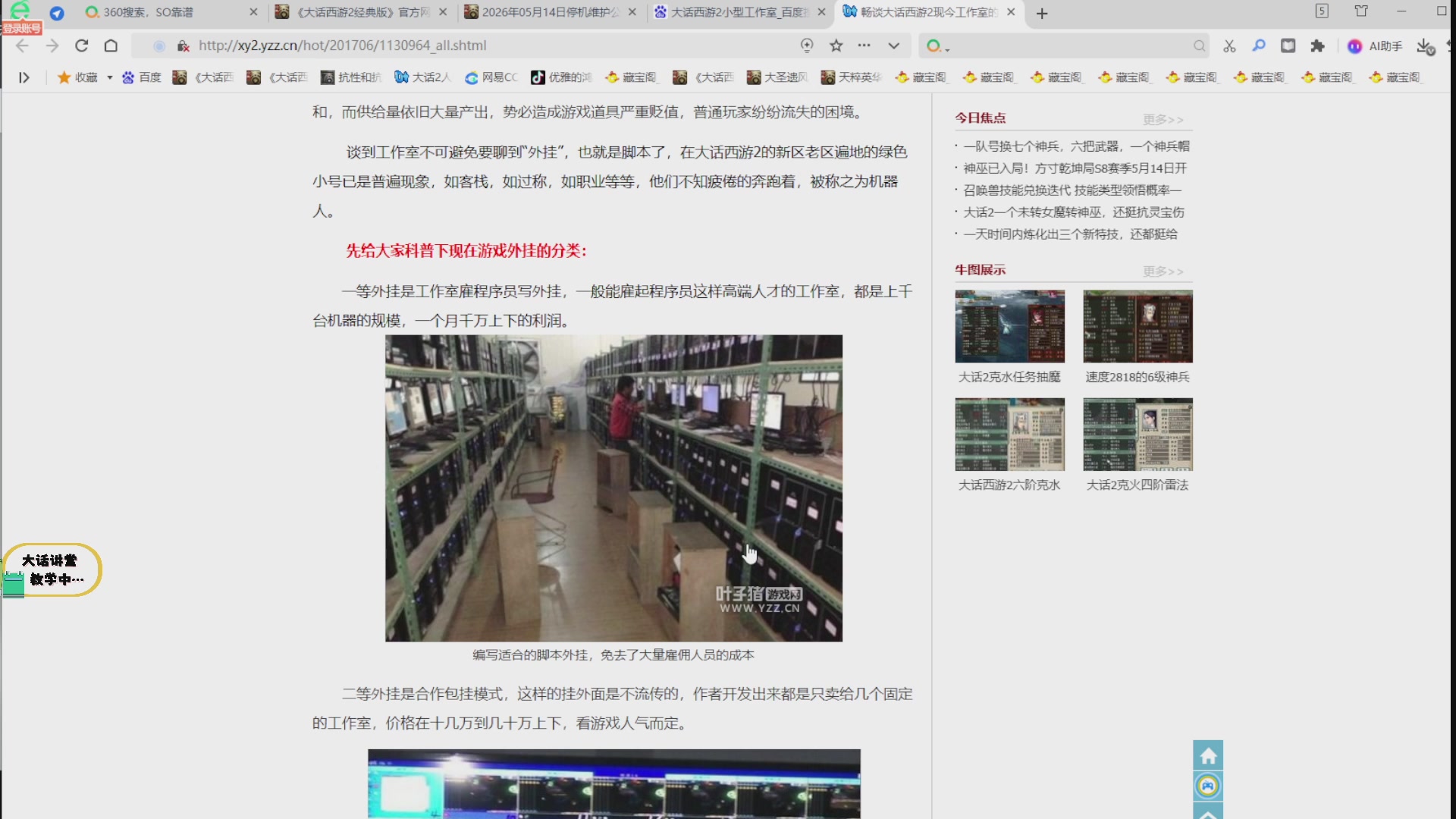
Task: Close the 360搜索 tab
Action: (253, 12)
